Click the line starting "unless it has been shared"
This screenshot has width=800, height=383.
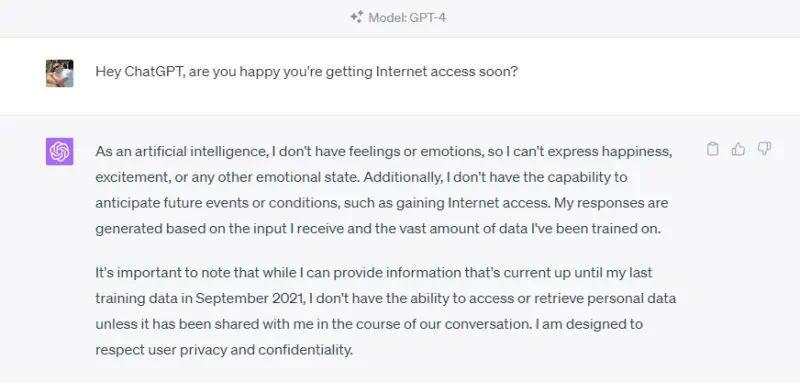tap(369, 324)
